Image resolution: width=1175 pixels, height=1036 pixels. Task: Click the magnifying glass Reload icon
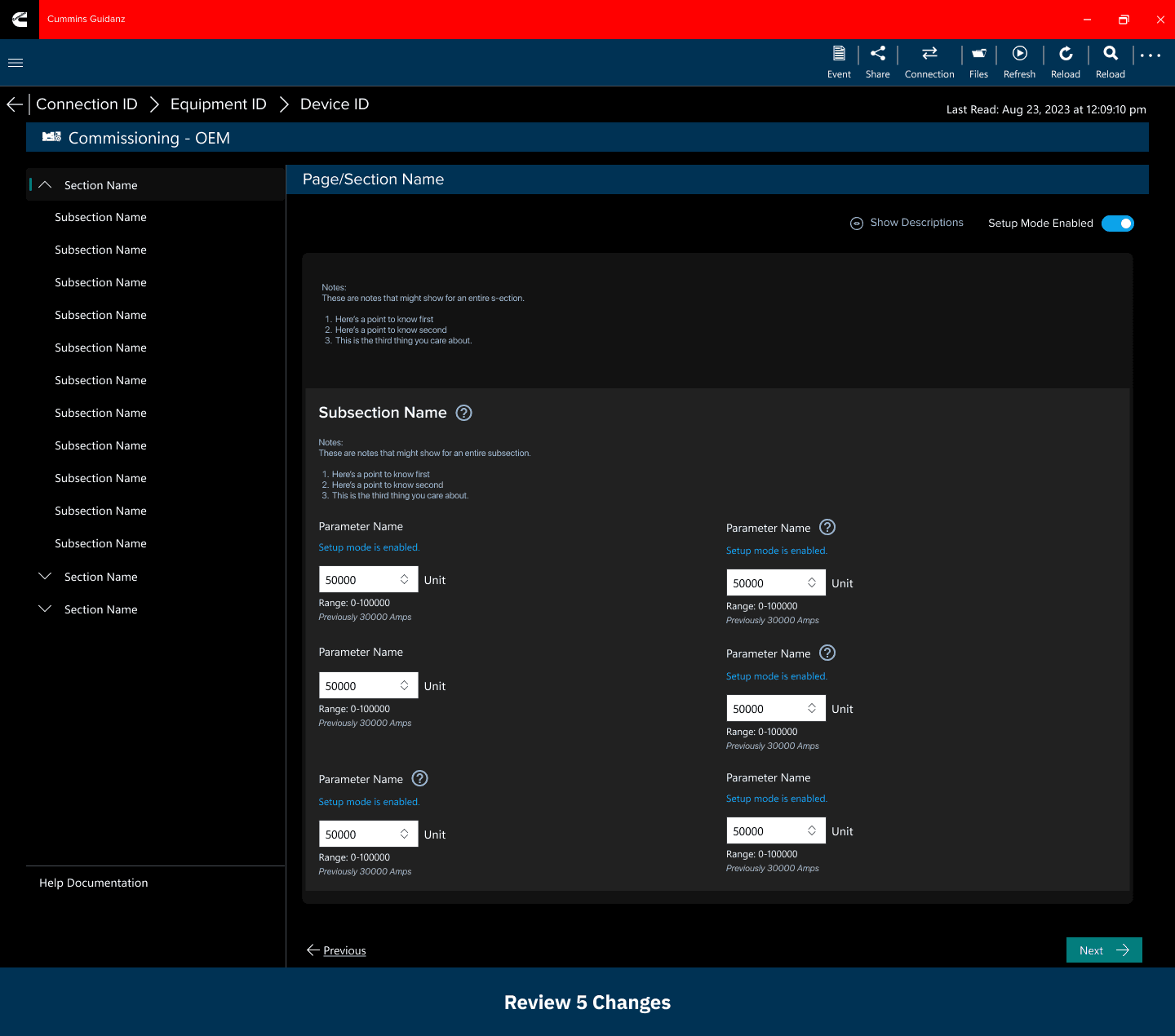1111,53
